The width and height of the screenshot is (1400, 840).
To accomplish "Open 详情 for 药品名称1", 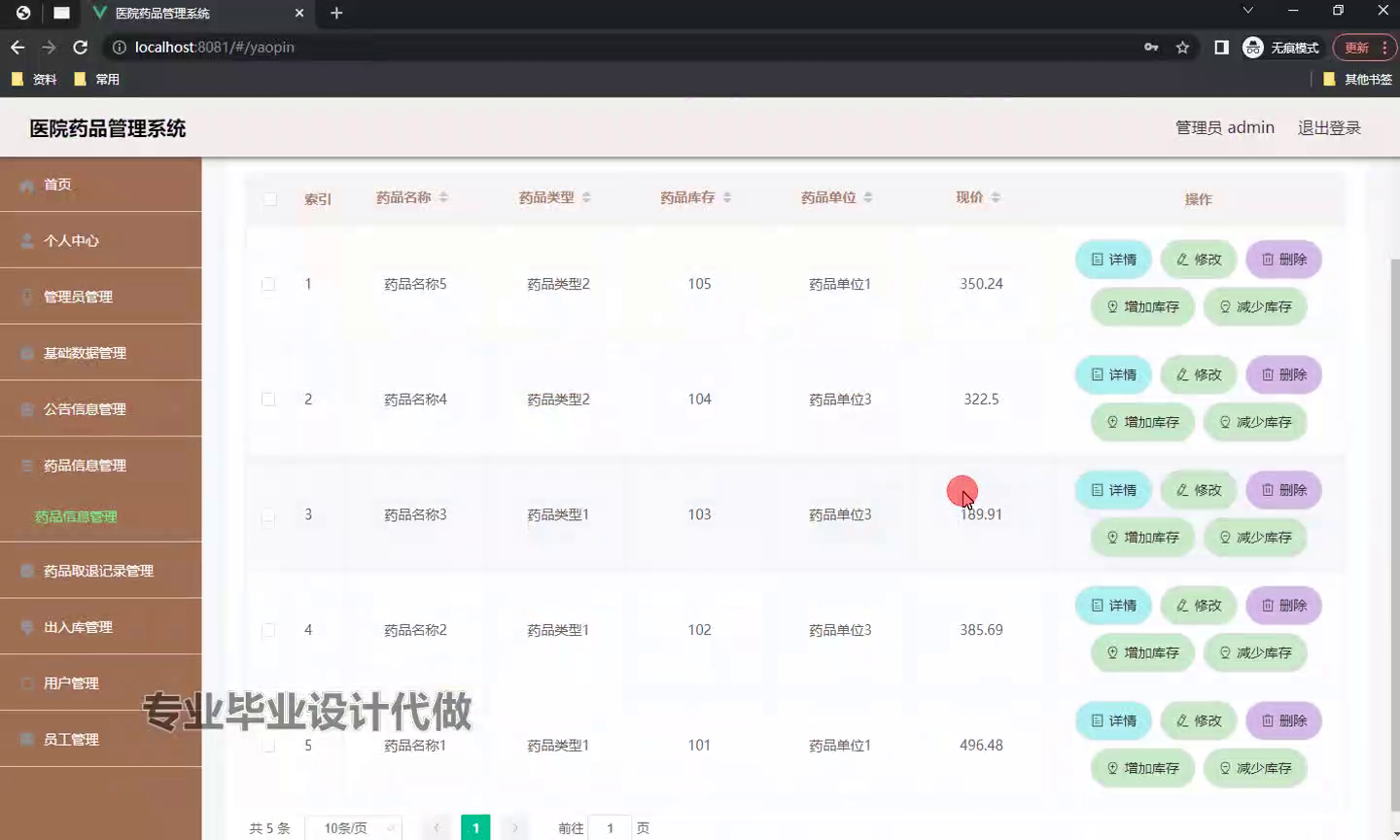I will point(1114,720).
